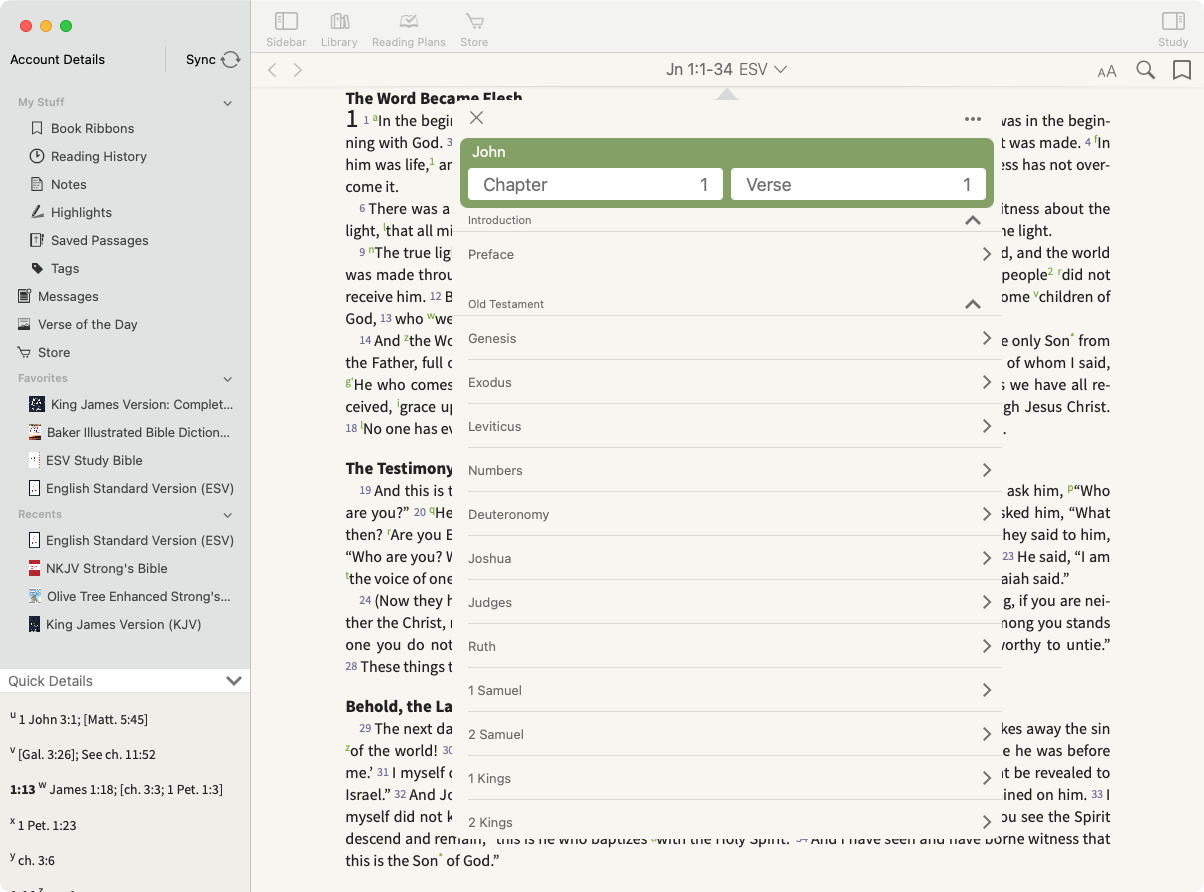Select the book Leviticus

(728, 426)
